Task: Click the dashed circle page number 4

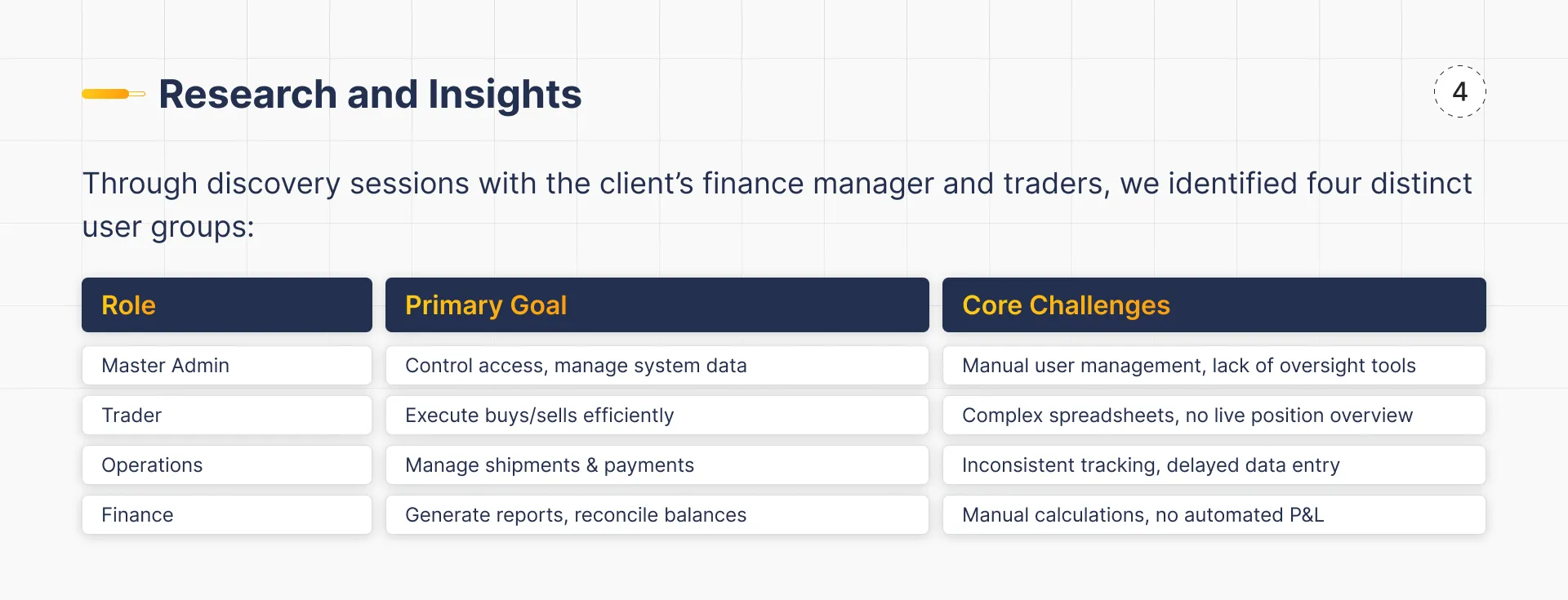Action: tap(1459, 91)
